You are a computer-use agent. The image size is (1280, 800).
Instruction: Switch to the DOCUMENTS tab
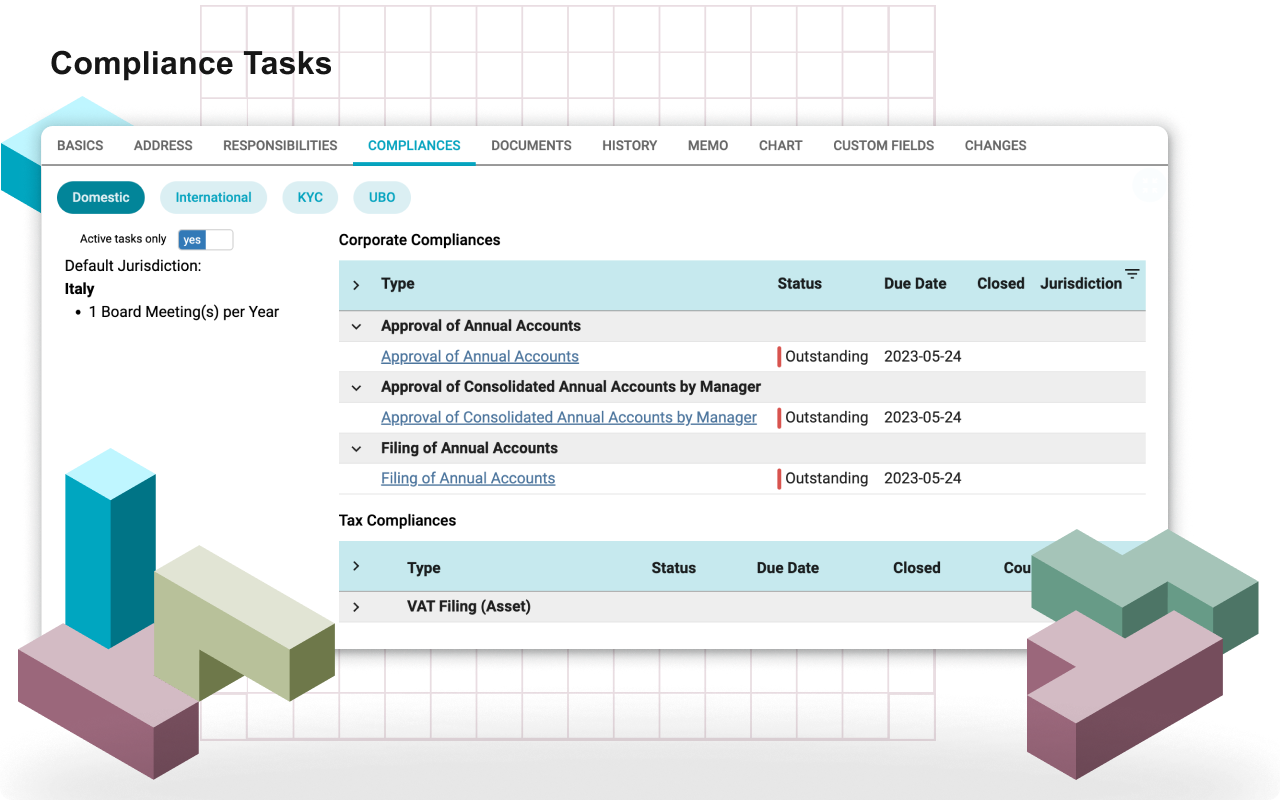pyautogui.click(x=531, y=145)
